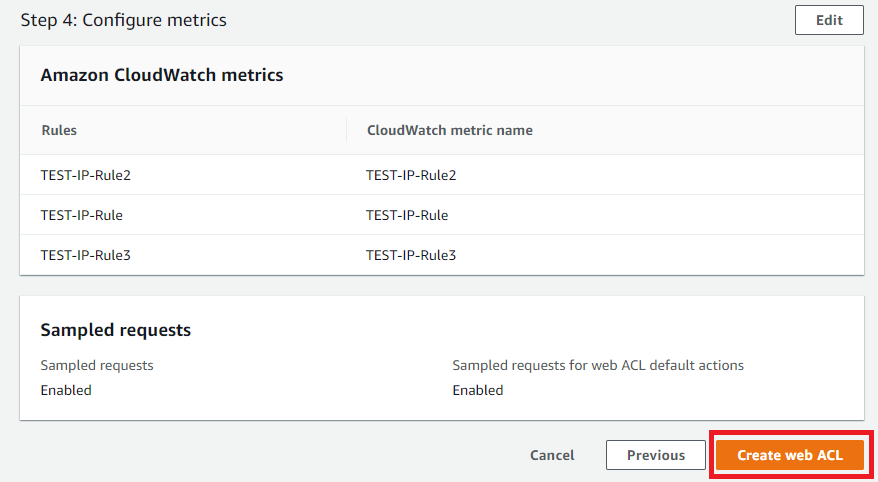878x482 pixels.
Task: Click Enabled value under Sampled requests label
Action: (x=66, y=390)
